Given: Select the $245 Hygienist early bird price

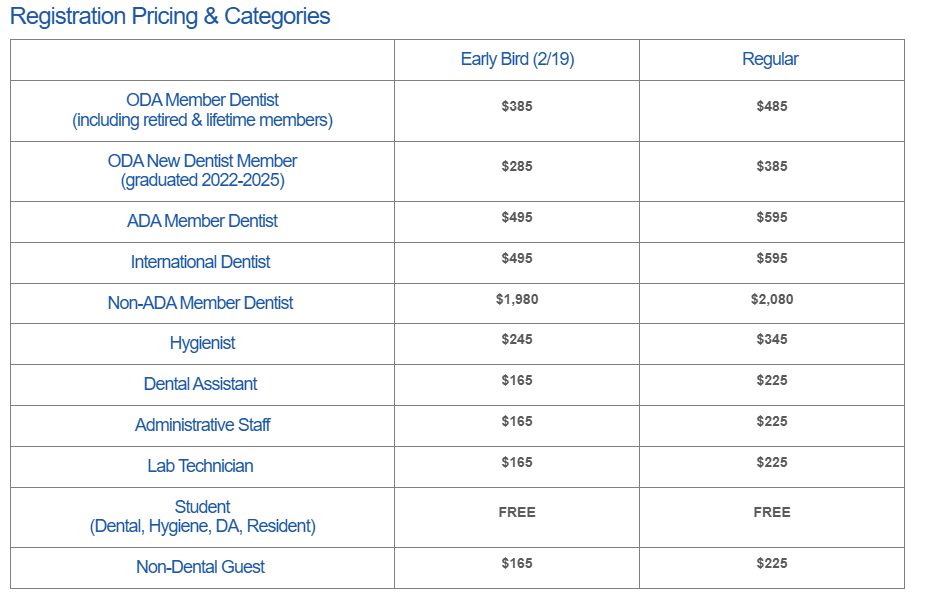Looking at the screenshot, I should tap(517, 339).
